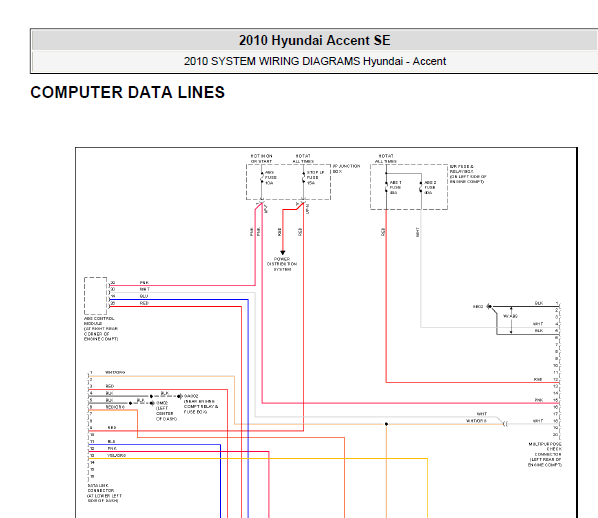The height and width of the screenshot is (518, 598).
Task: Click the ABS 2 fuse symbol
Action: tap(421, 187)
